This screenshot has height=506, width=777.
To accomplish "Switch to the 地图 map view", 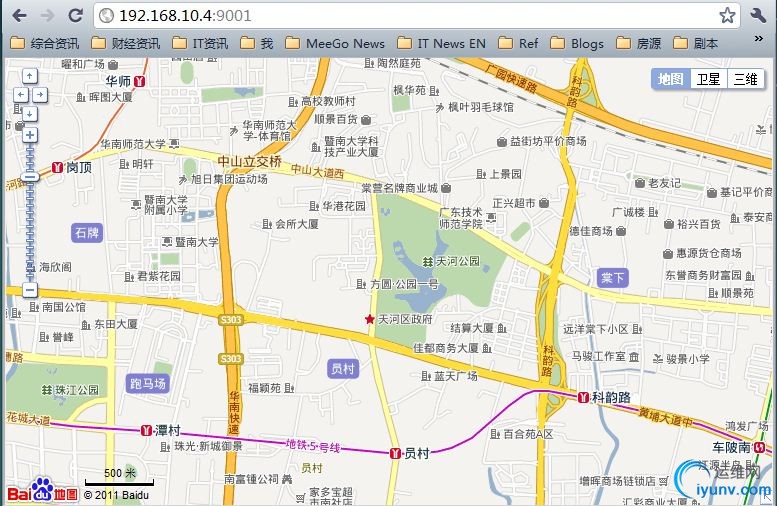I will tap(670, 79).
